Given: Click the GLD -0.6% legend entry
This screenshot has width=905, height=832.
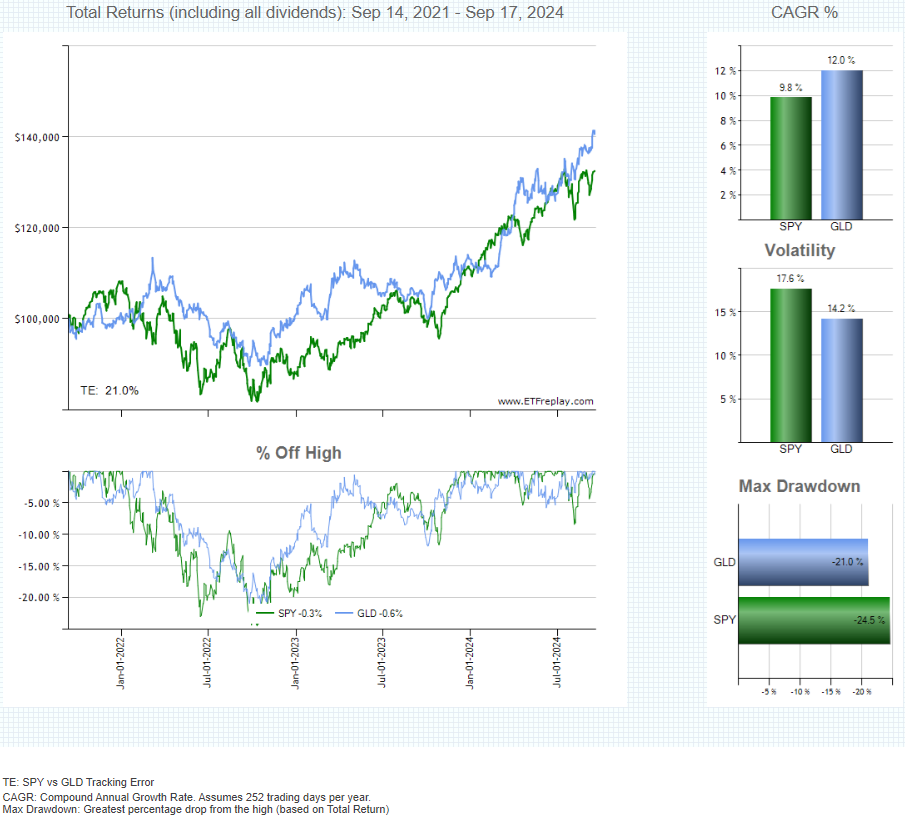Looking at the screenshot, I should click(x=368, y=613).
